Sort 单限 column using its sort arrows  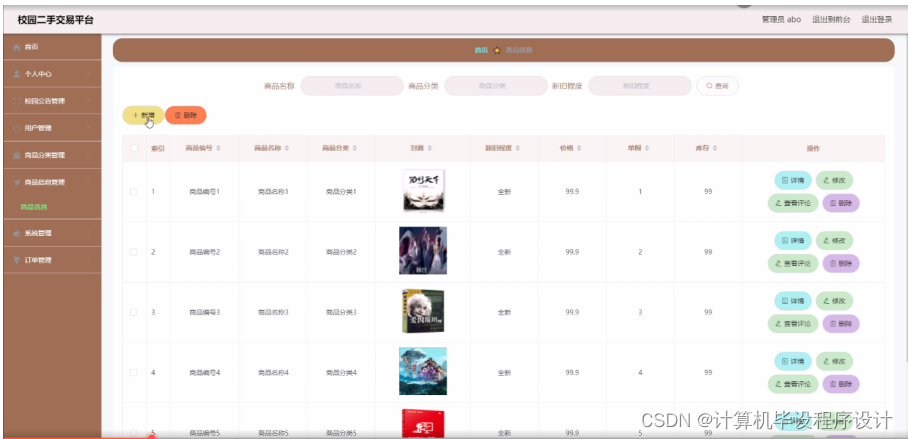(x=647, y=148)
